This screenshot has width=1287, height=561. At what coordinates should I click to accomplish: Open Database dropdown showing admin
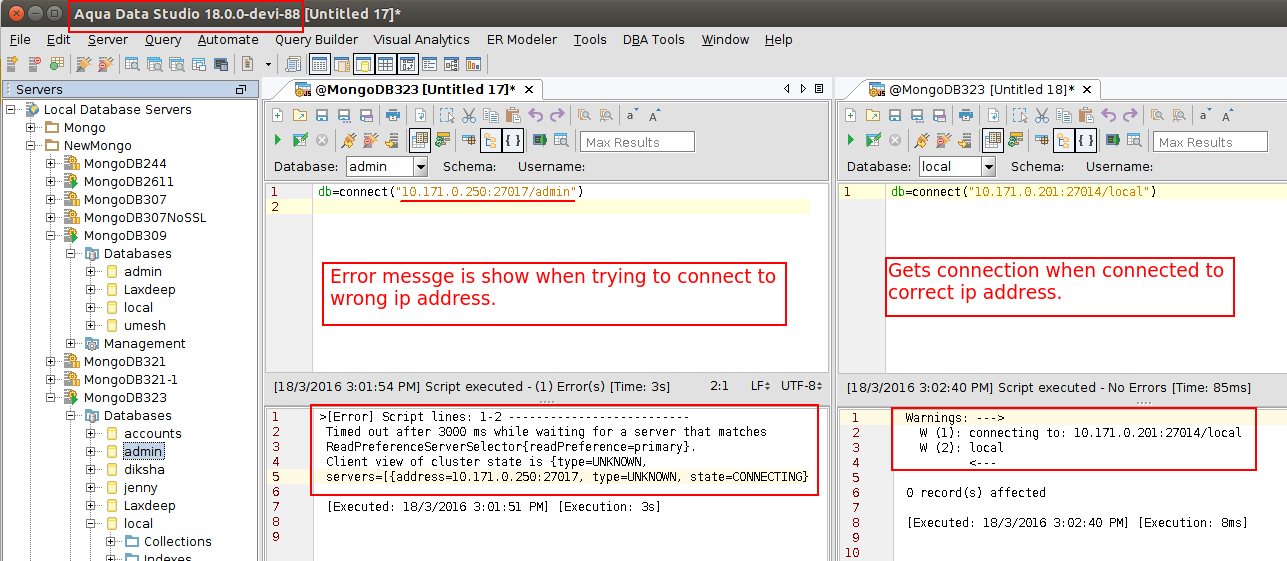420,167
